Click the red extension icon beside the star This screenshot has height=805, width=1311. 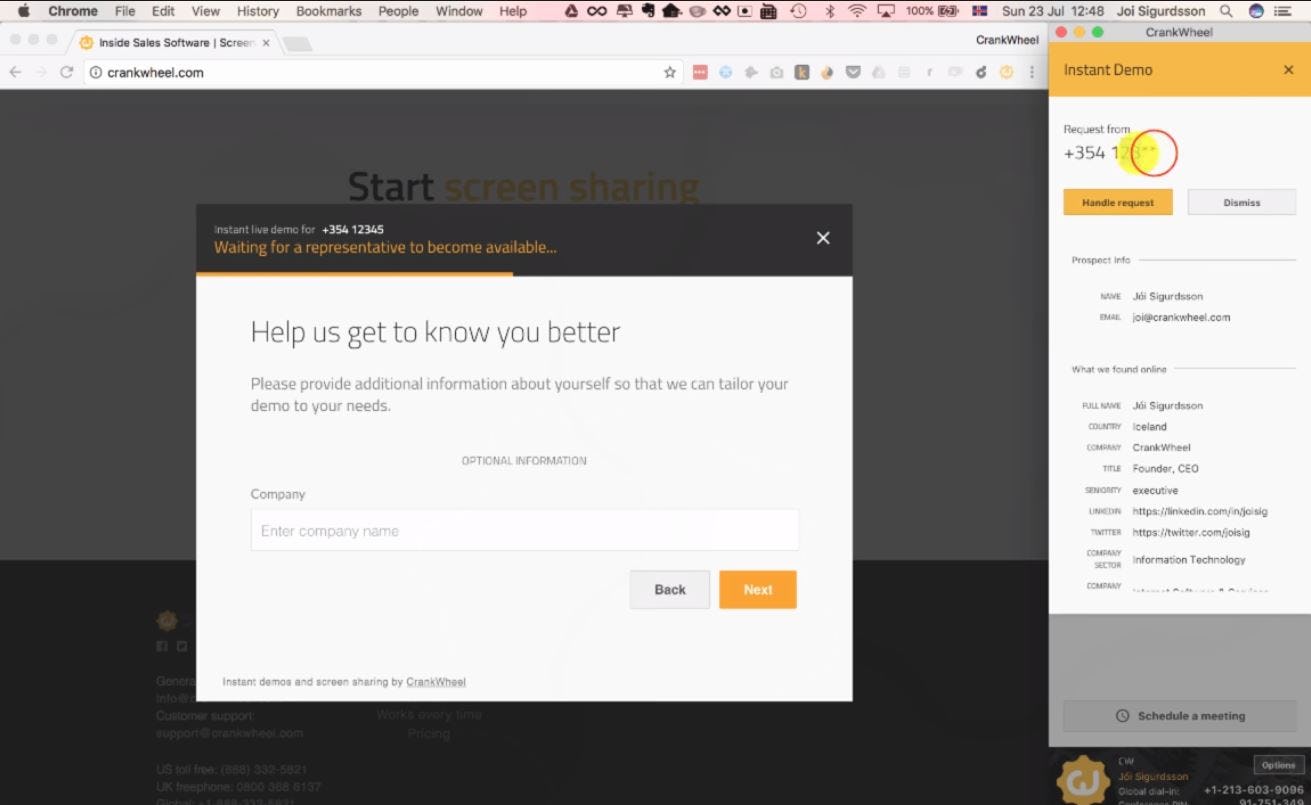[x=700, y=72]
